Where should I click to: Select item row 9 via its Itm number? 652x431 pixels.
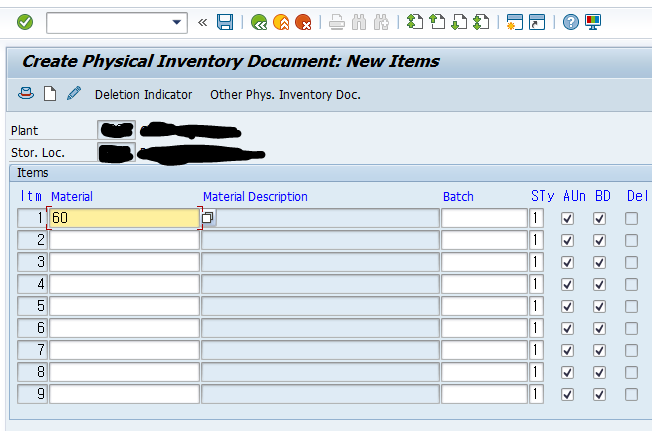(32, 394)
